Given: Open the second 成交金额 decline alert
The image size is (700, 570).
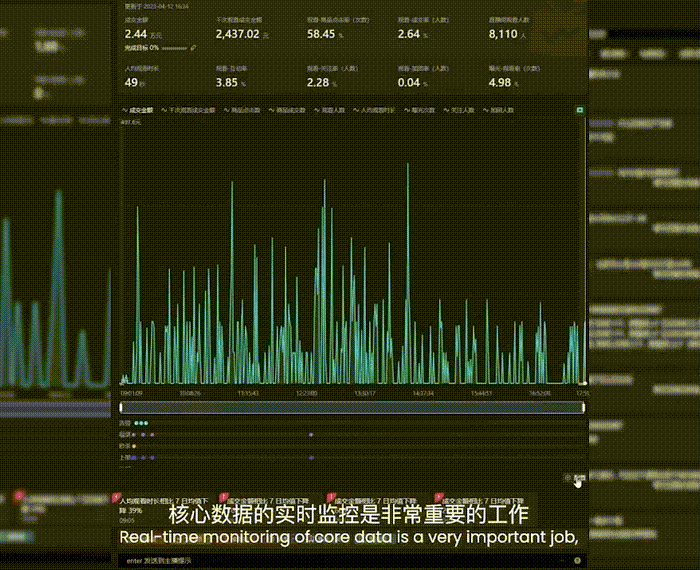Looking at the screenshot, I should (264, 499).
